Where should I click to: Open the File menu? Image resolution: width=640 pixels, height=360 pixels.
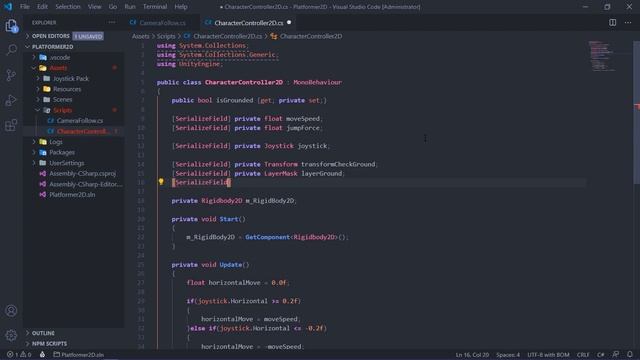coord(25,7)
